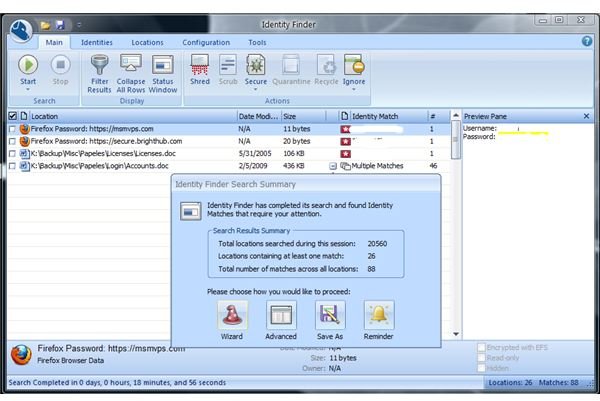Toggle the Read-only checkbox

click(x=481, y=358)
